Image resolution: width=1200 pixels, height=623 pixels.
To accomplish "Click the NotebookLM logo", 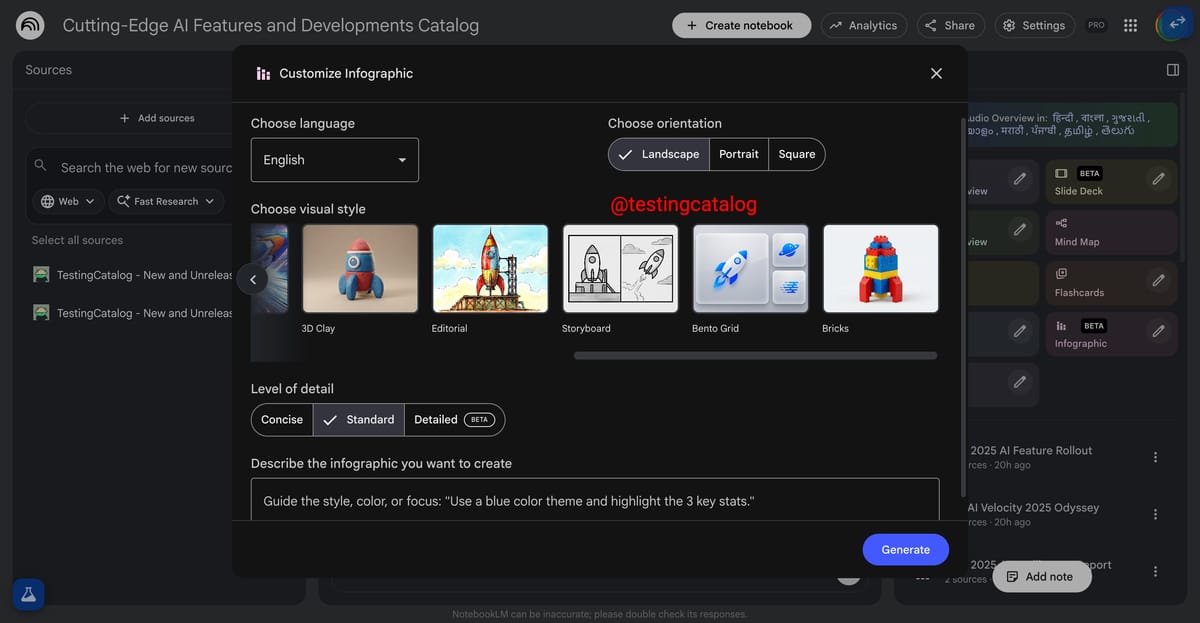I will pyautogui.click(x=29, y=24).
